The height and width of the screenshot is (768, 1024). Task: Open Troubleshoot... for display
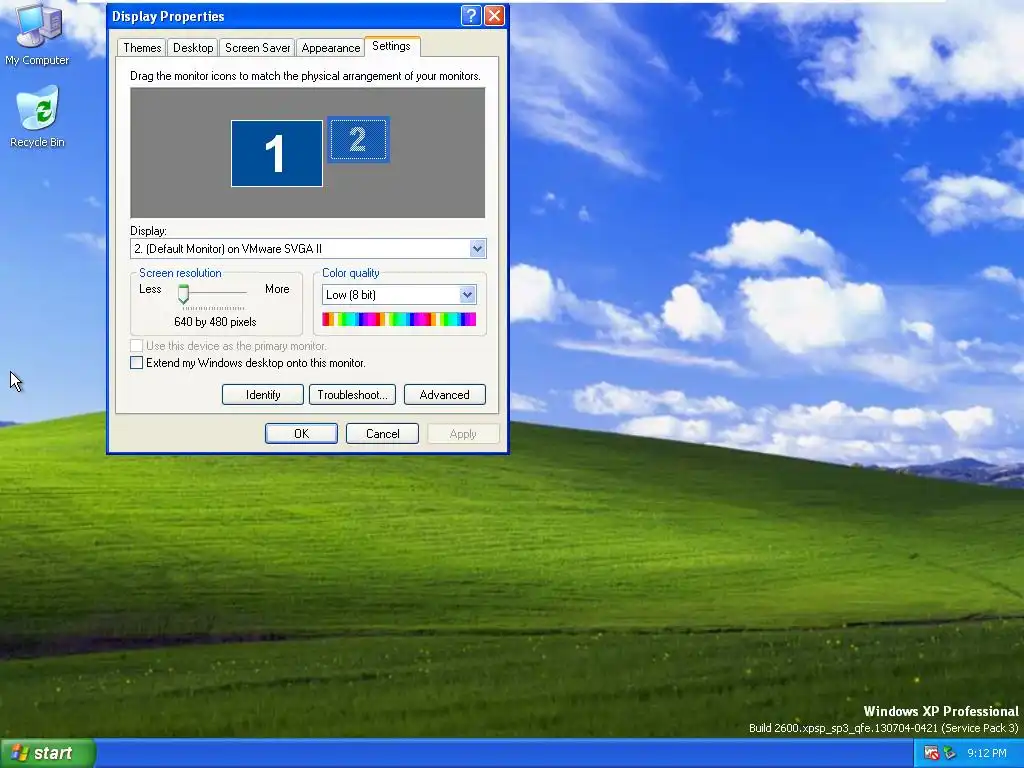pyautogui.click(x=352, y=394)
